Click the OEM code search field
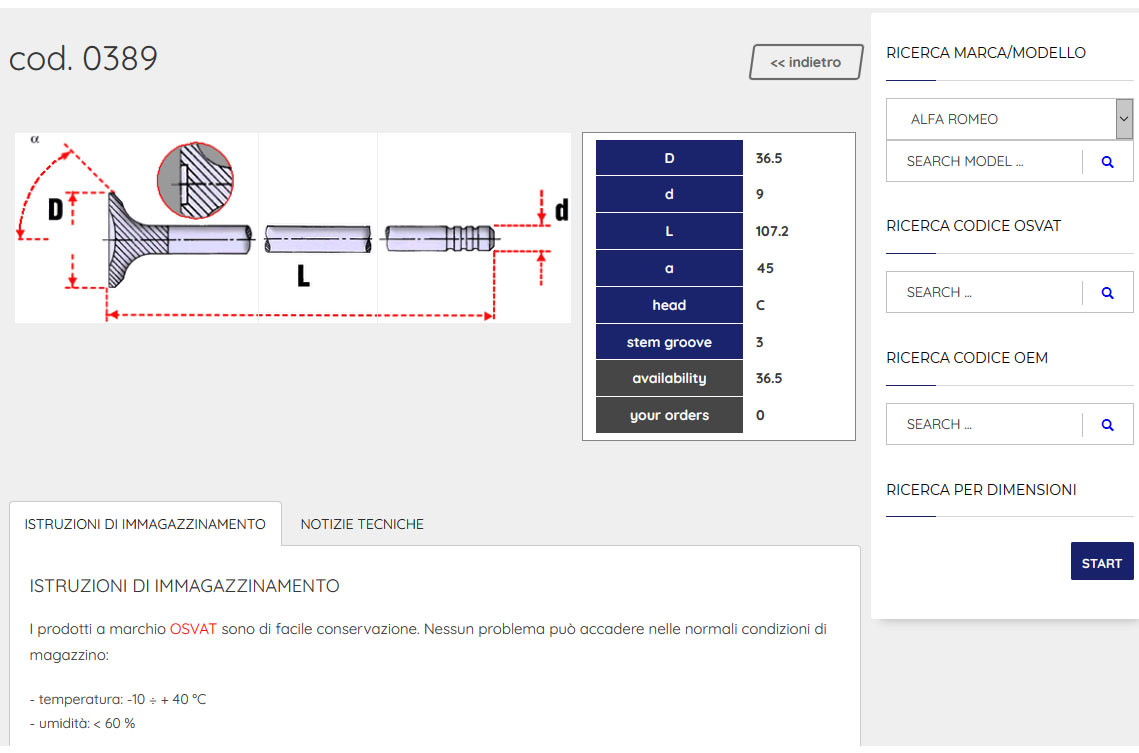This screenshot has height=753, width=1139. (x=984, y=425)
